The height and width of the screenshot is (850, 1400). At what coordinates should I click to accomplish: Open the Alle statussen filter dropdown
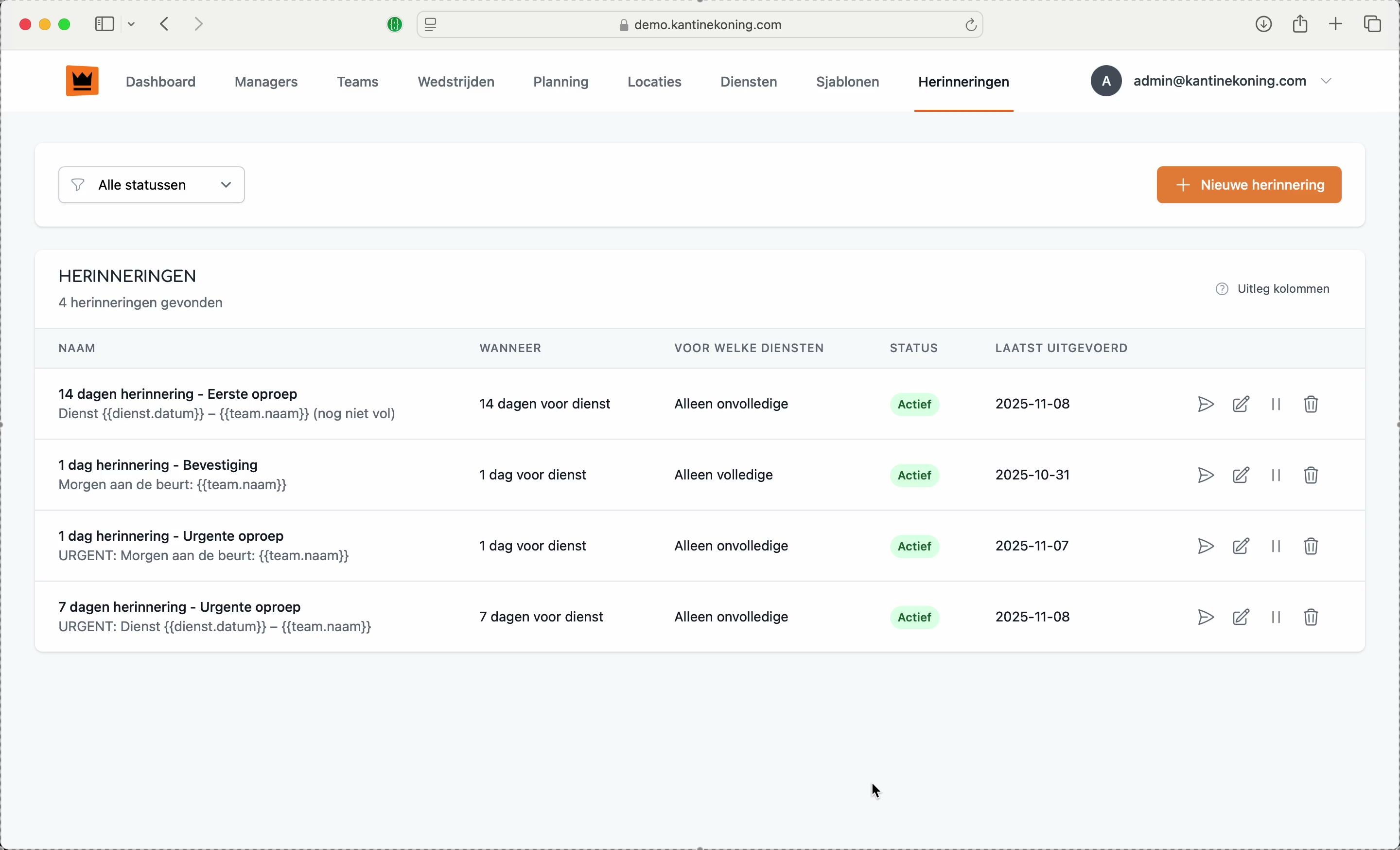(x=152, y=185)
